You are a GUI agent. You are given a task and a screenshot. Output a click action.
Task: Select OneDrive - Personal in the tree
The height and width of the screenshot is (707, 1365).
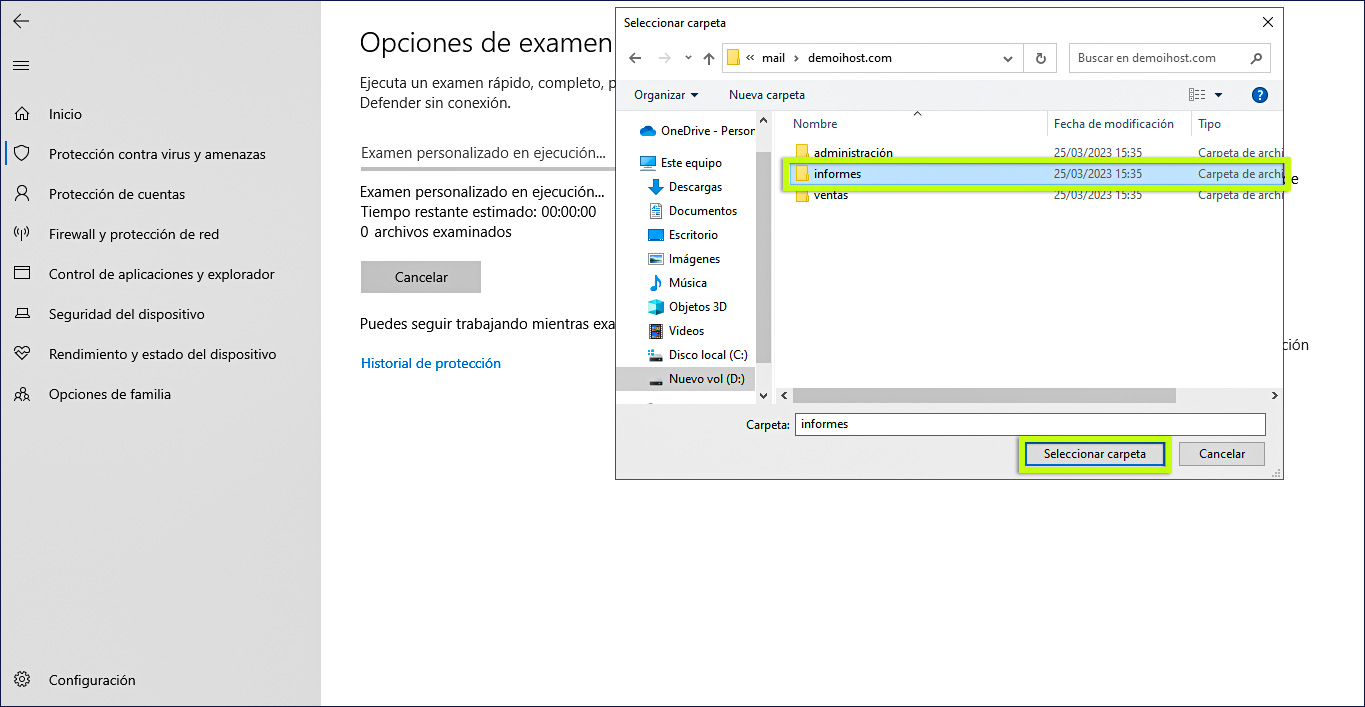pos(695,131)
